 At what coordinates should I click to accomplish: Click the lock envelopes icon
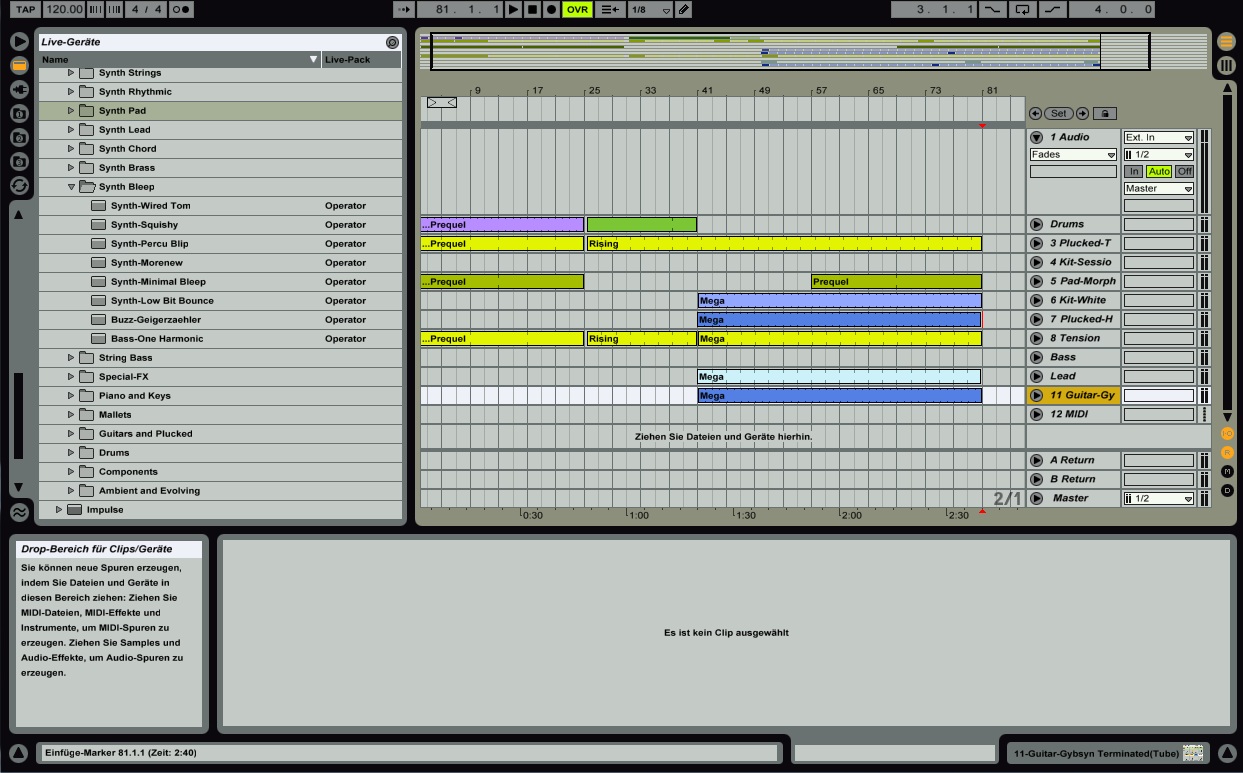point(1105,113)
